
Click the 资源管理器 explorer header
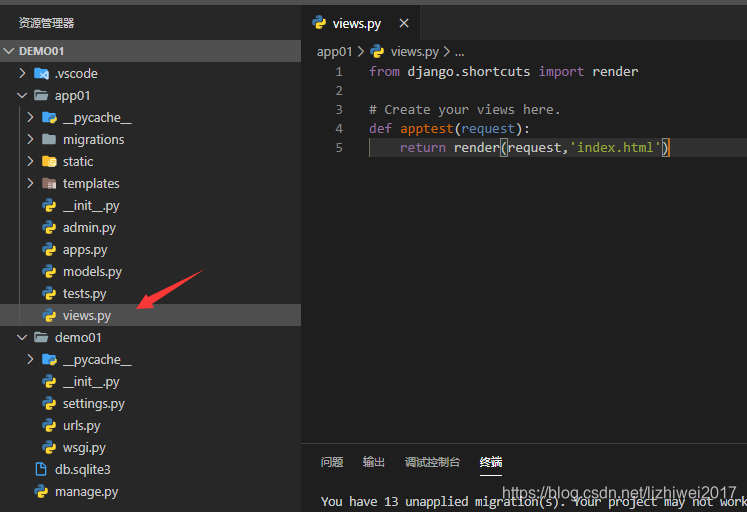click(46, 22)
